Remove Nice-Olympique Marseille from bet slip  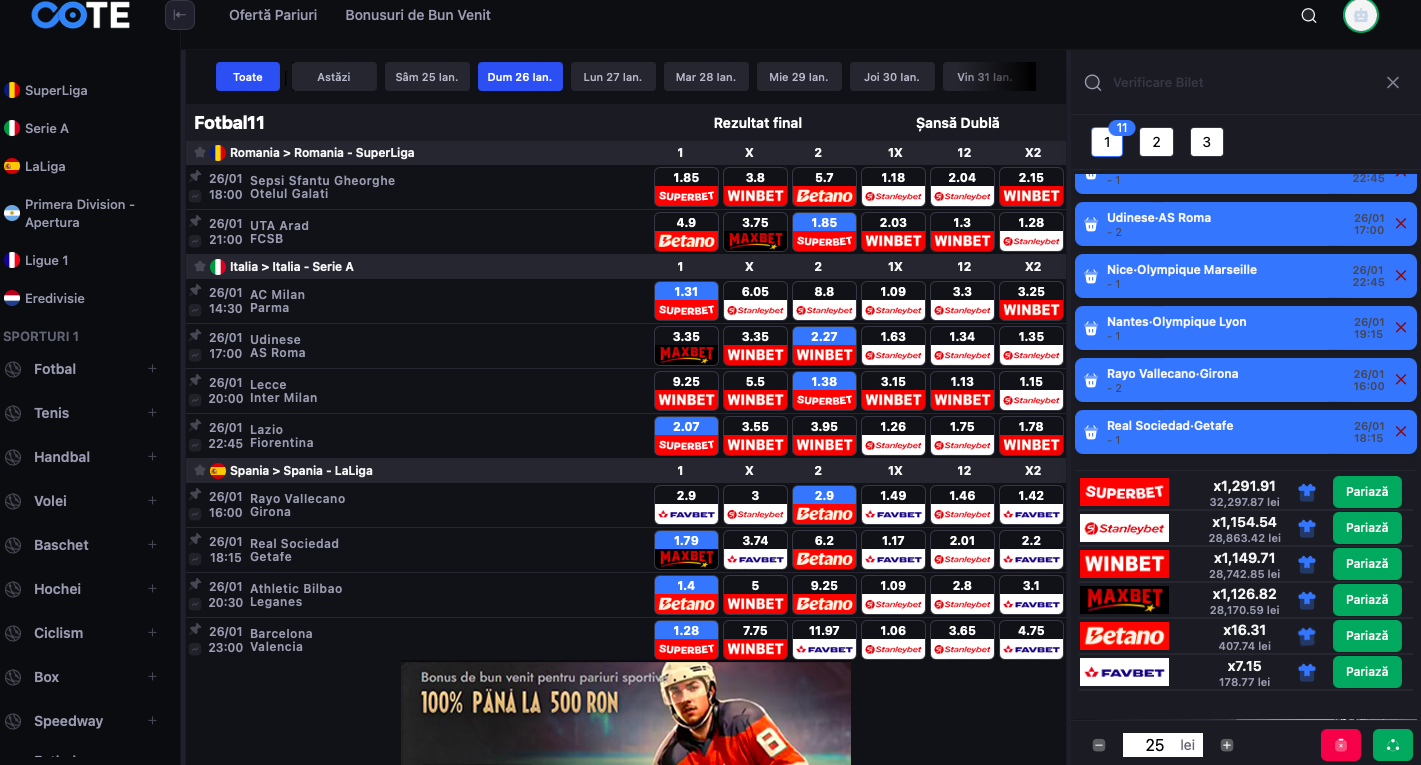[1400, 275]
